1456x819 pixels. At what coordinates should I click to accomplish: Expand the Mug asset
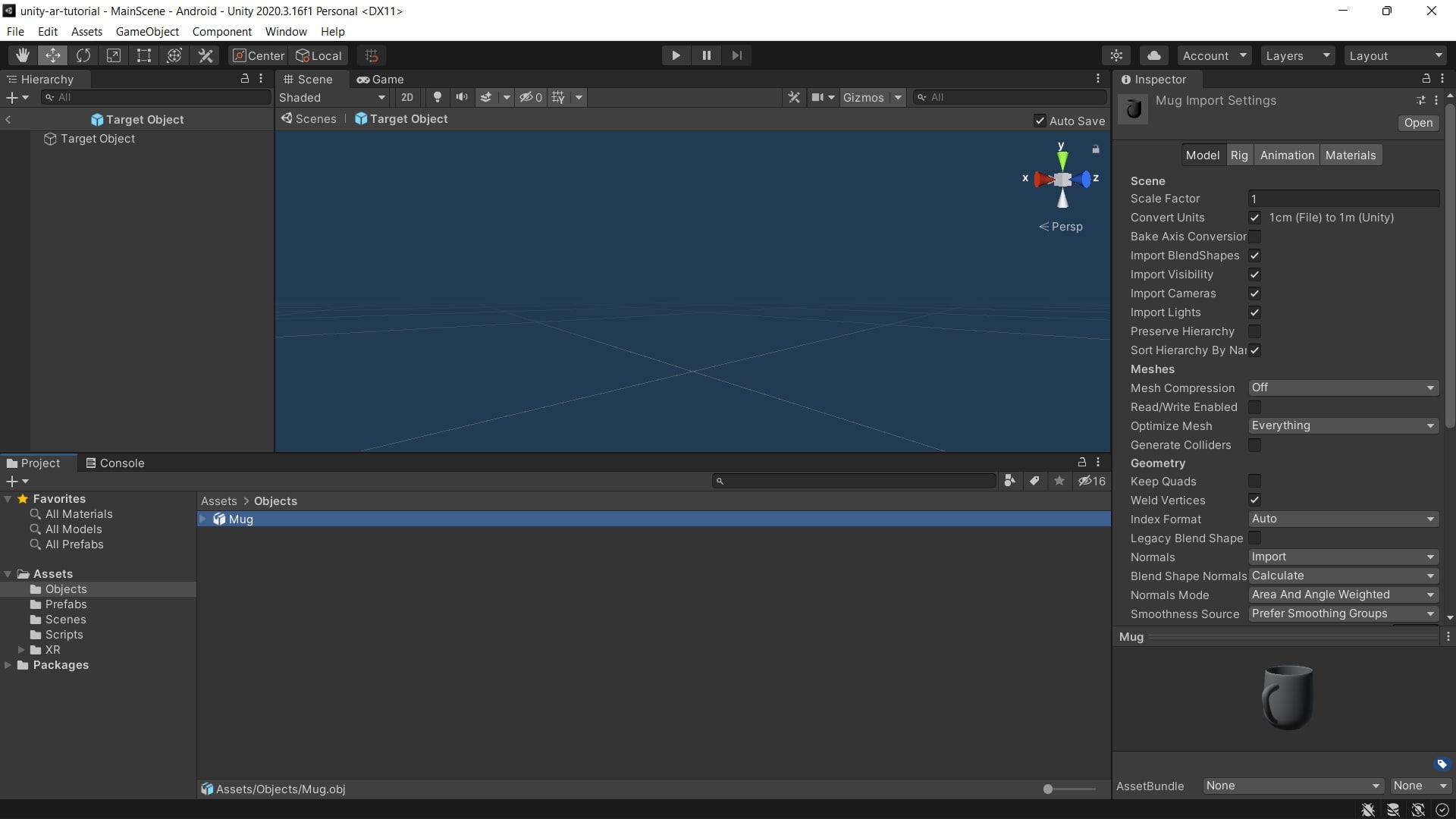(x=202, y=519)
